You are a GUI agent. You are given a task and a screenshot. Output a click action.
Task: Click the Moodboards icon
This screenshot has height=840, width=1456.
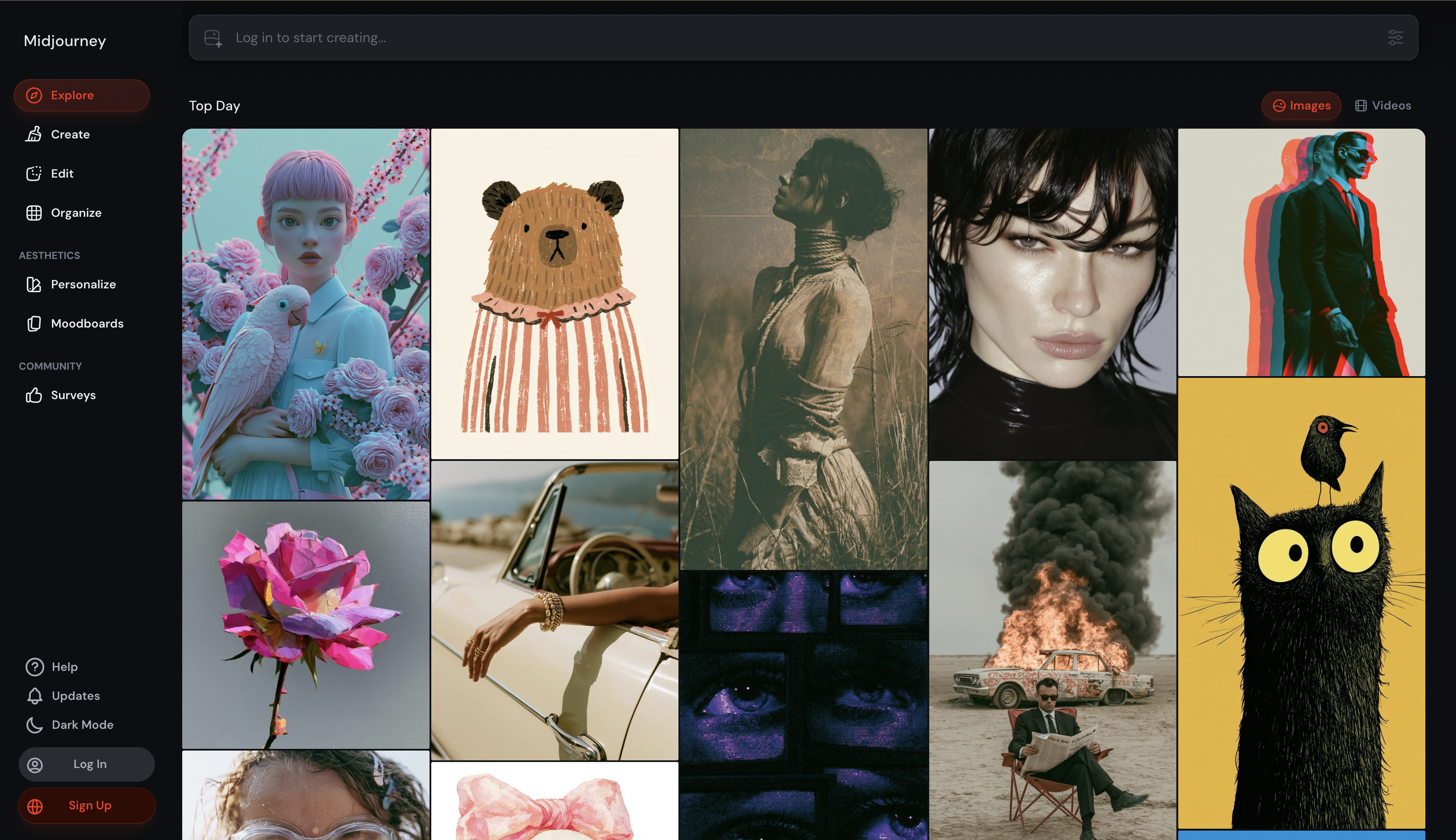[34, 323]
